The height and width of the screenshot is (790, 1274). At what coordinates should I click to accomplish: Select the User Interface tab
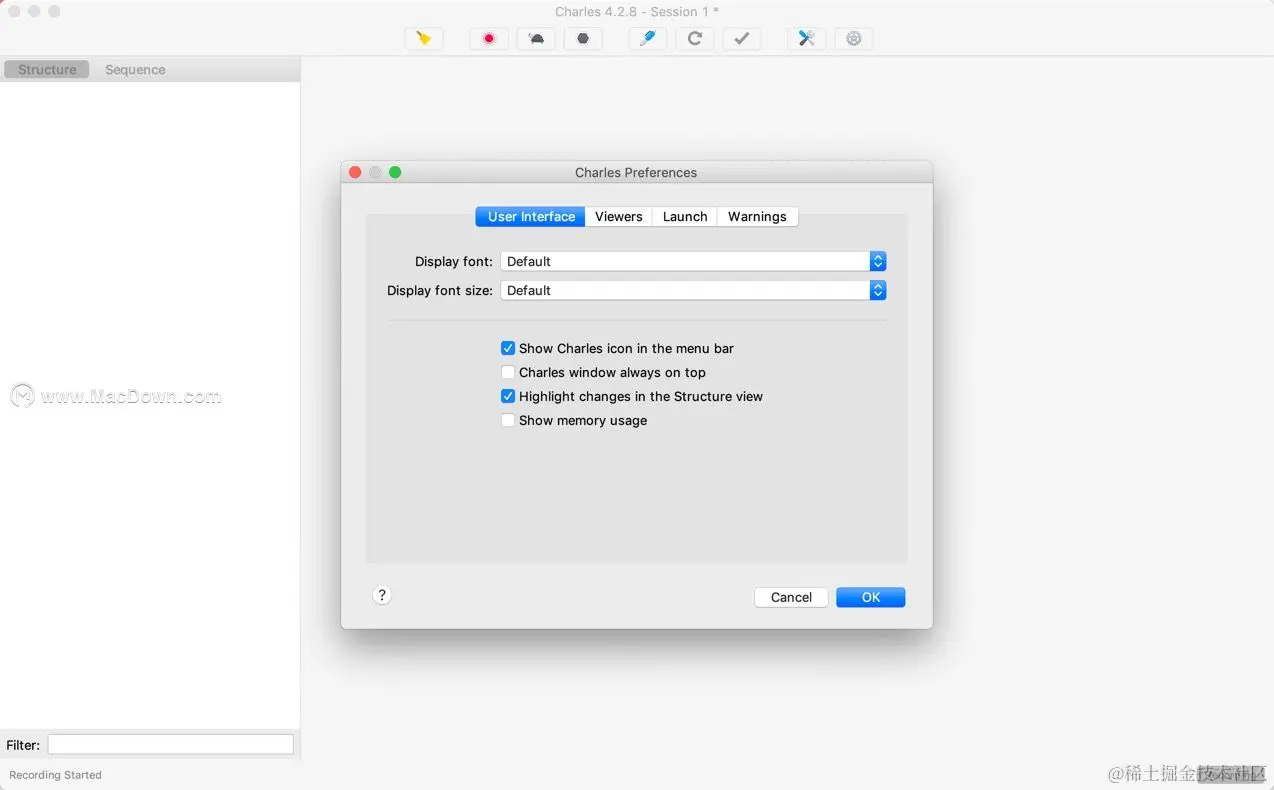[531, 216]
